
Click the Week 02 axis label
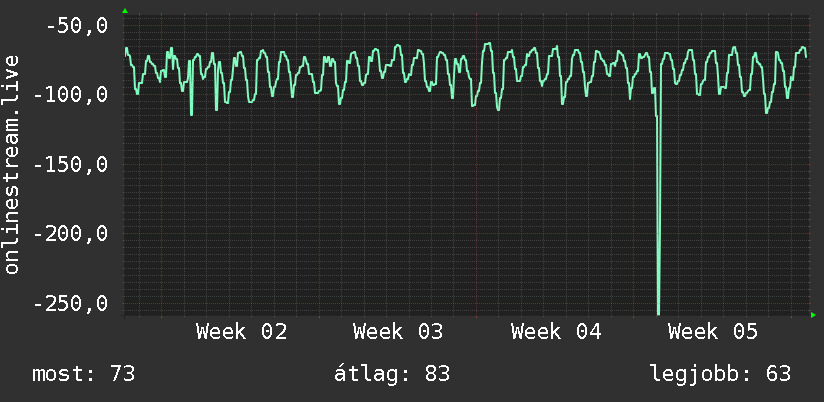(241, 332)
